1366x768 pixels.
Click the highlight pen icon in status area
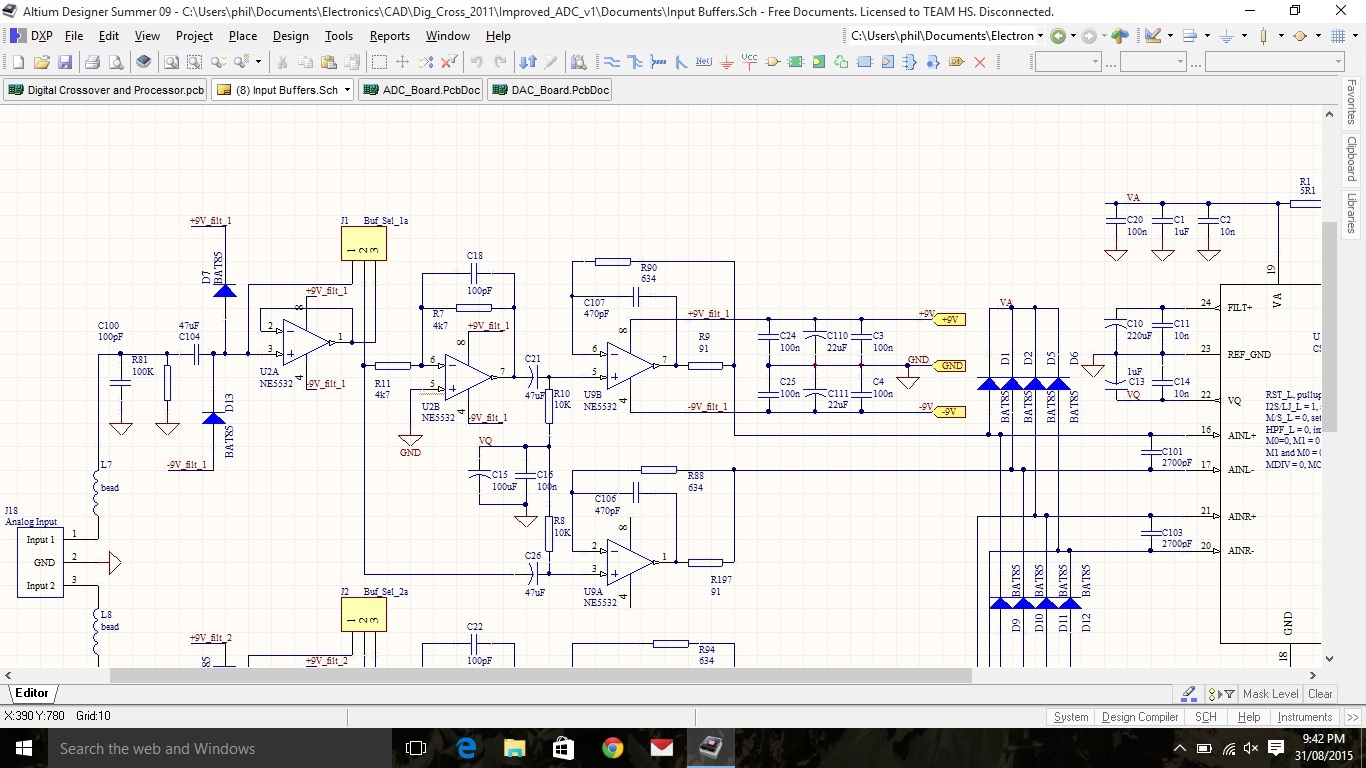[x=1189, y=693]
